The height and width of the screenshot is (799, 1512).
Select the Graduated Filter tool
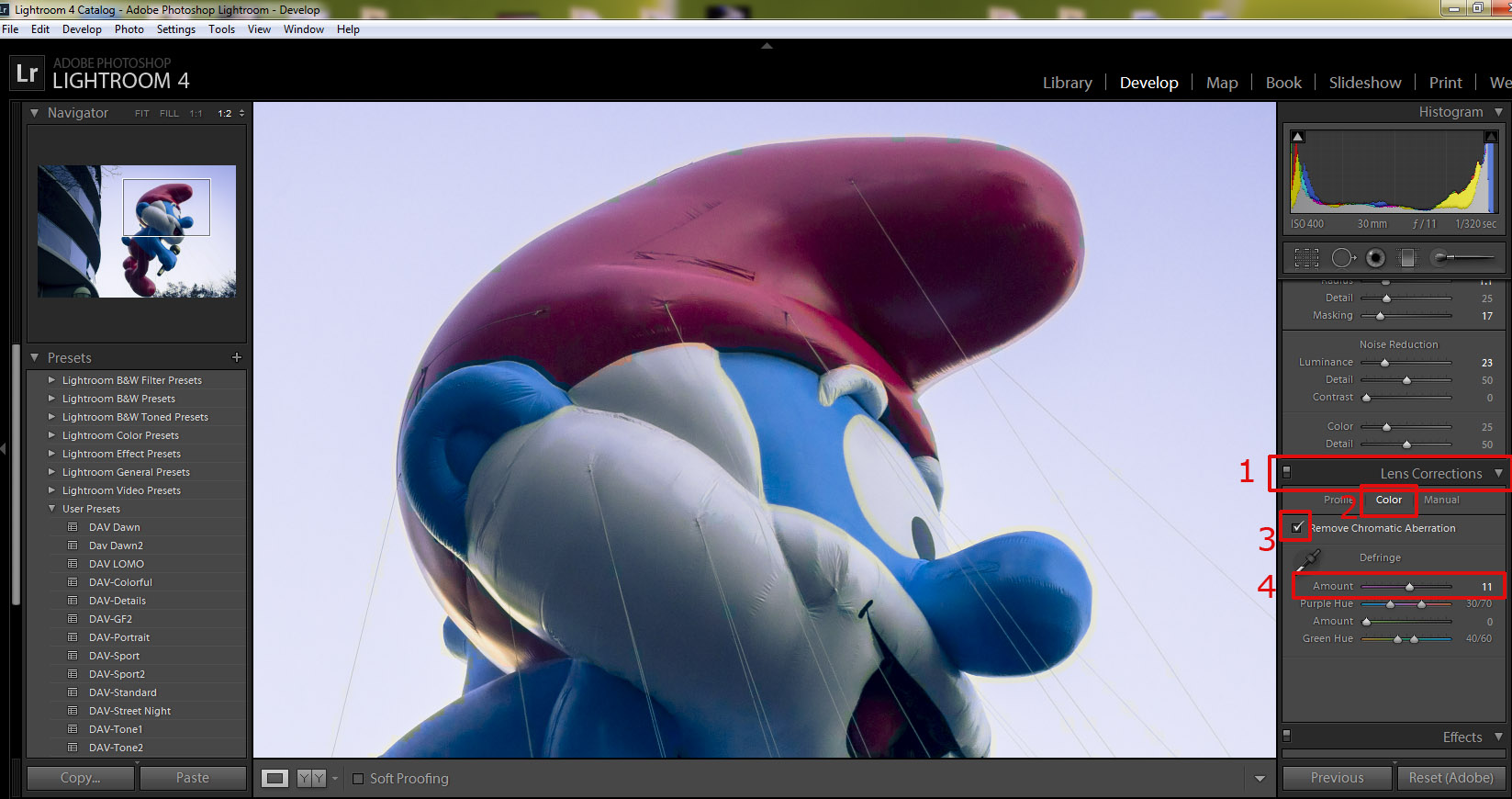[x=1407, y=258]
